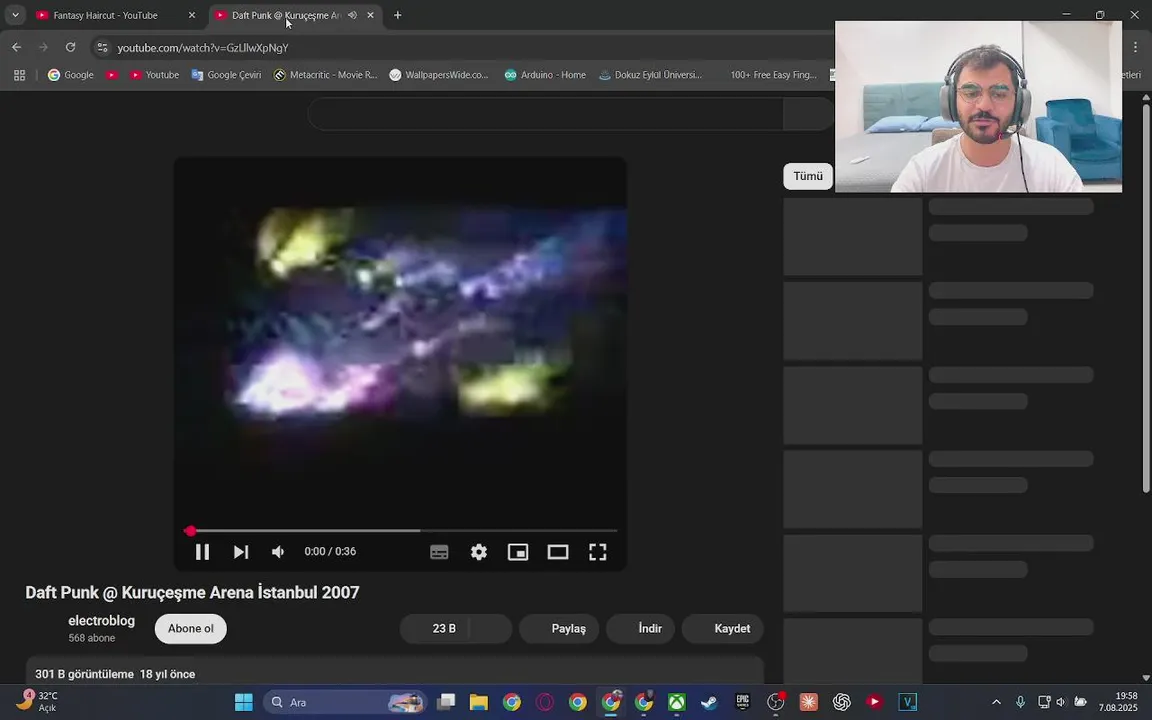Click the video timestamp 0:00 / 0:36
Screen dimensions: 1152x720
[x=330, y=552]
